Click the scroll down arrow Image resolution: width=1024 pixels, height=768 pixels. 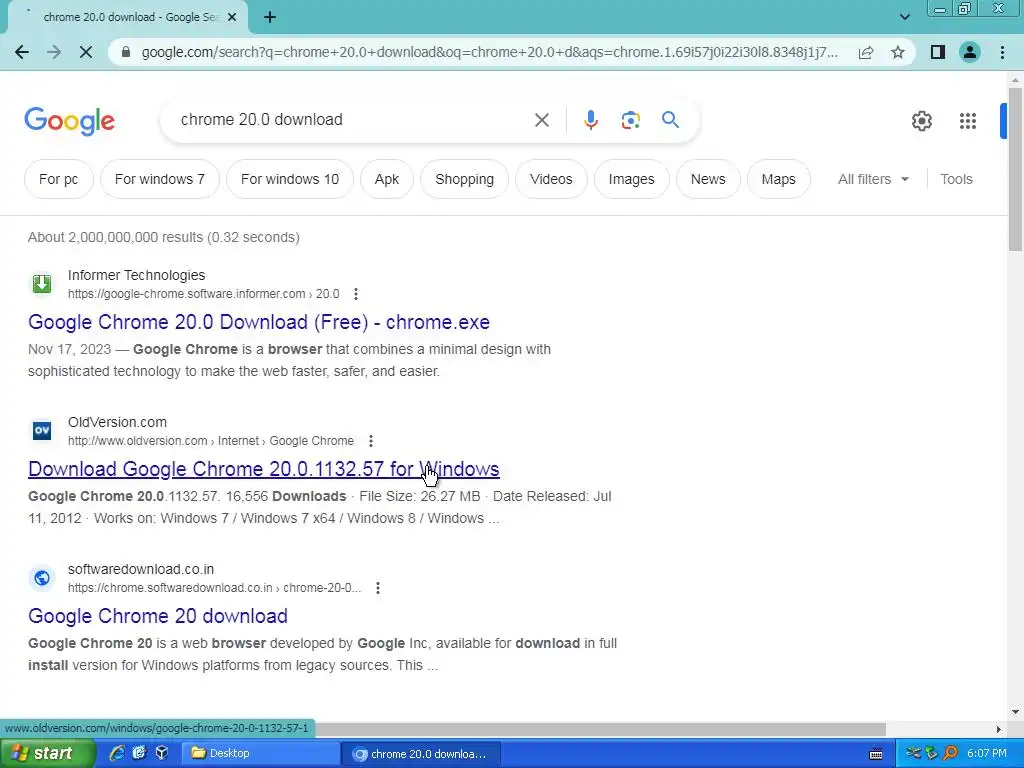(x=1015, y=712)
